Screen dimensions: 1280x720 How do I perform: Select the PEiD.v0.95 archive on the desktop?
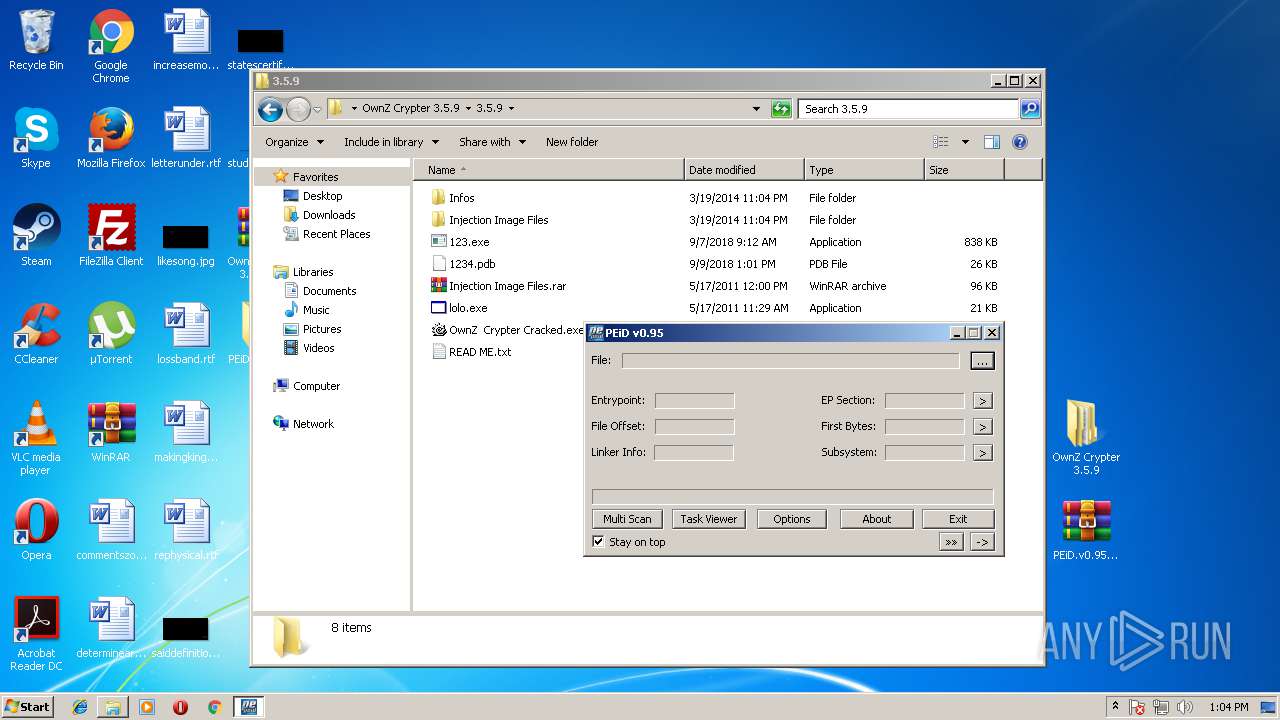click(x=1086, y=530)
